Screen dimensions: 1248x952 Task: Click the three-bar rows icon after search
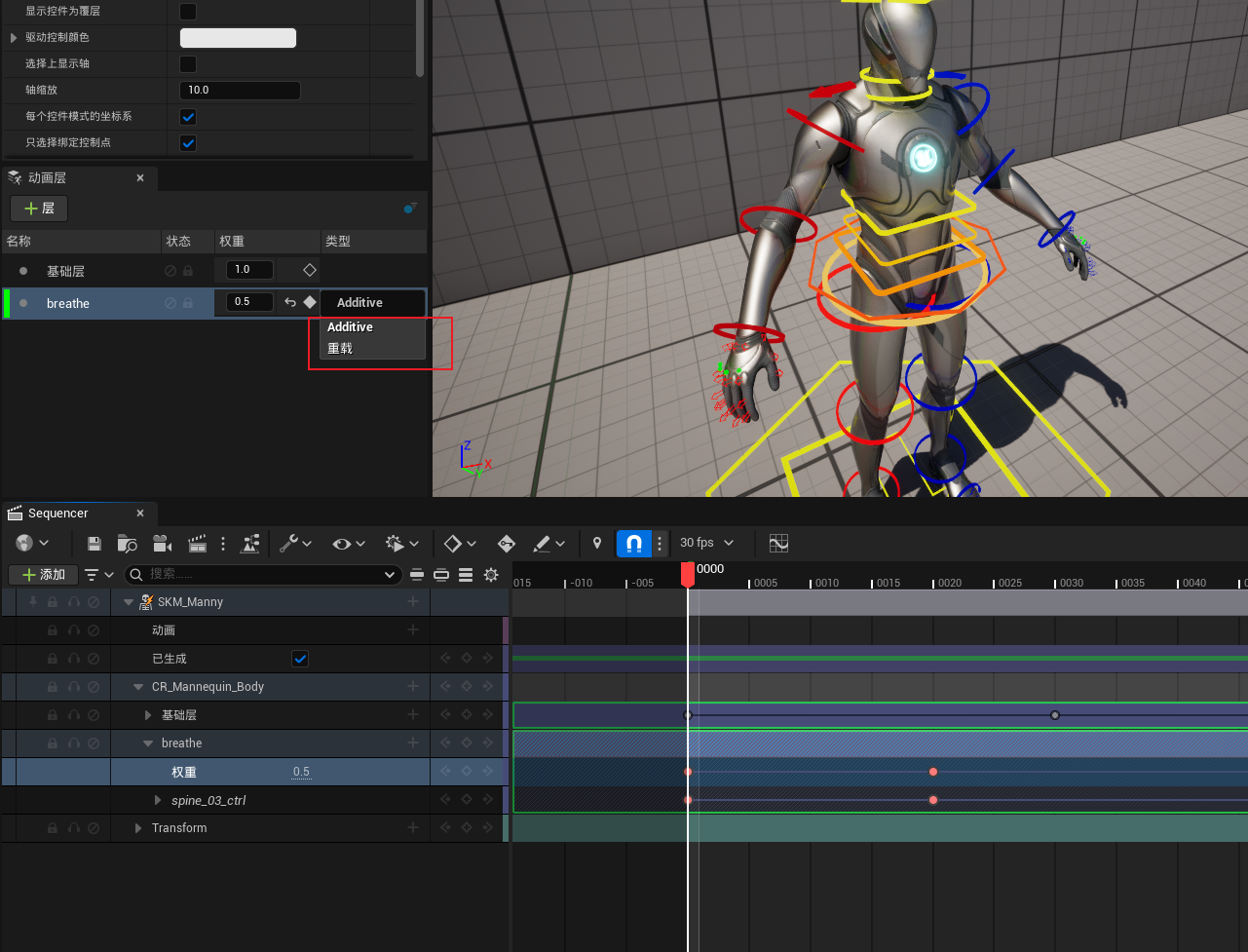(466, 575)
